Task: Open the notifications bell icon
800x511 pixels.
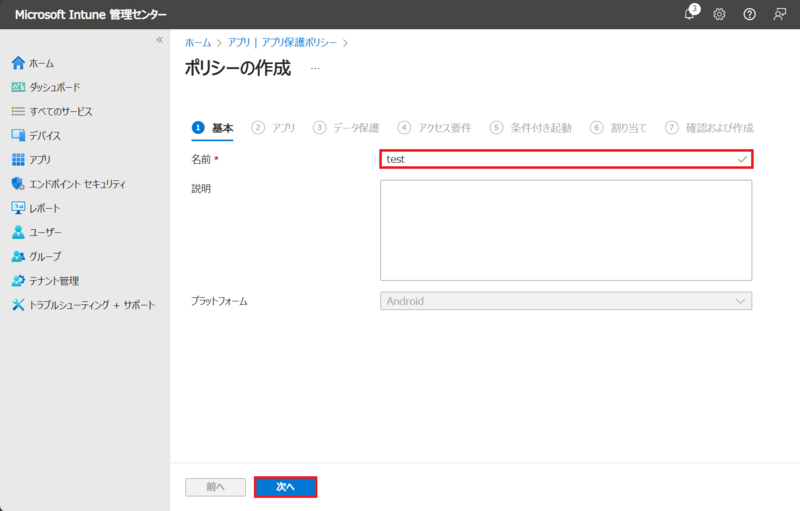Action: coord(690,14)
